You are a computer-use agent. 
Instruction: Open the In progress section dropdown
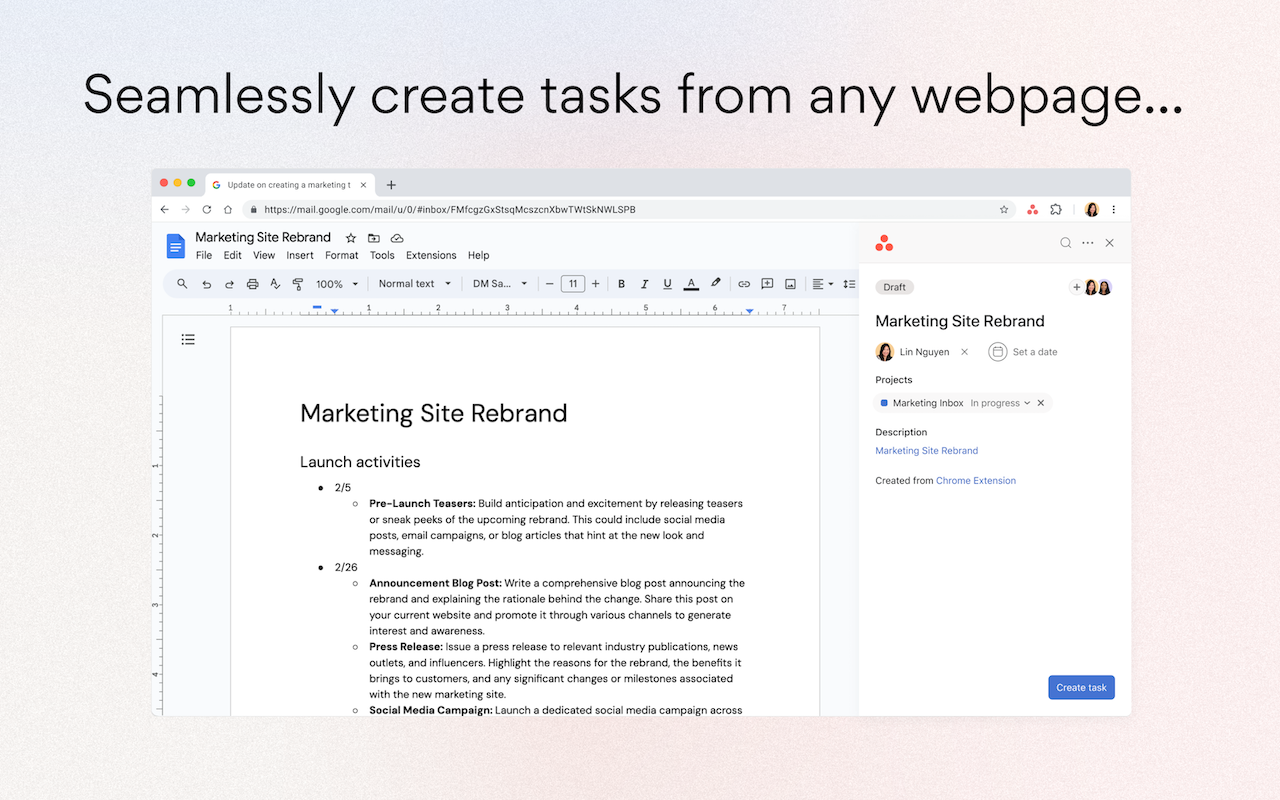1000,403
